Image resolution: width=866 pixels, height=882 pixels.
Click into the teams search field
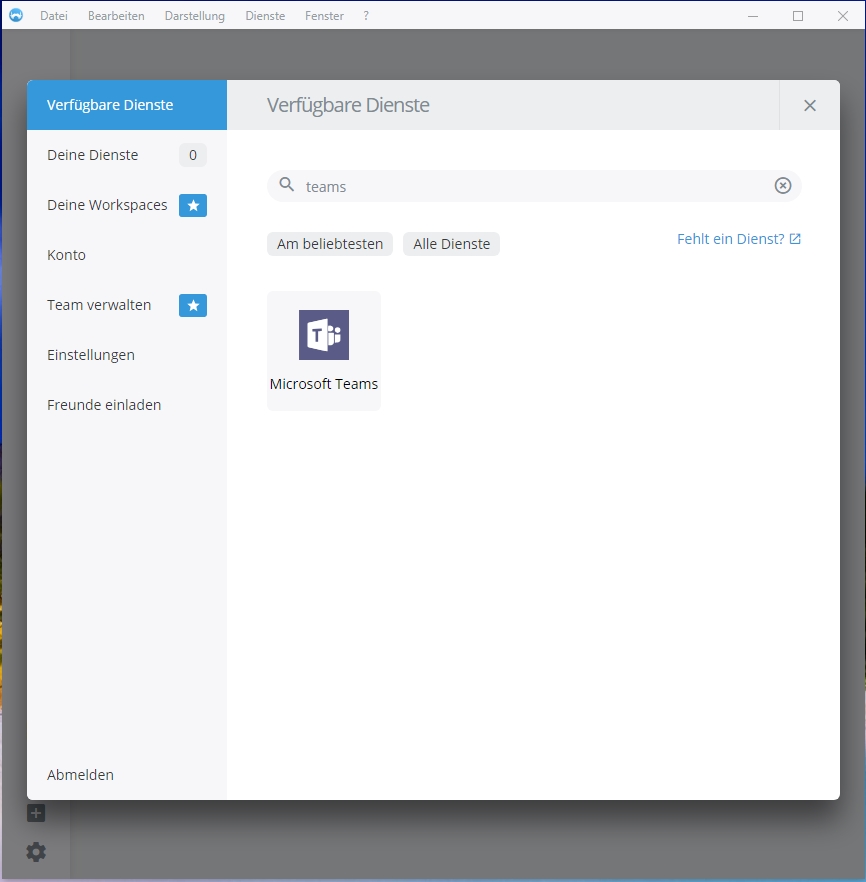pyautogui.click(x=530, y=186)
